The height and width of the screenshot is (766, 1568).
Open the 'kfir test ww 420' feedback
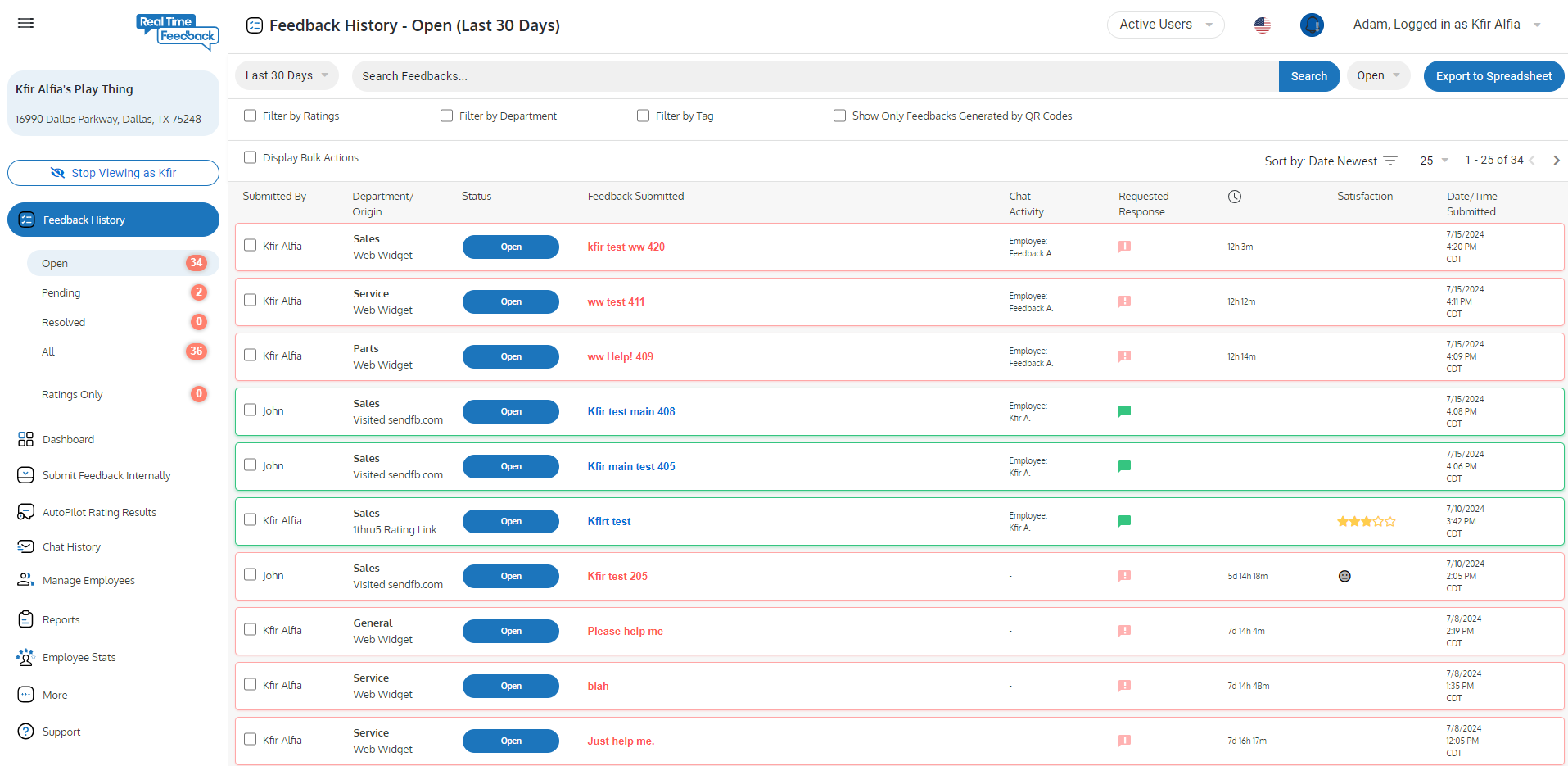tap(626, 247)
